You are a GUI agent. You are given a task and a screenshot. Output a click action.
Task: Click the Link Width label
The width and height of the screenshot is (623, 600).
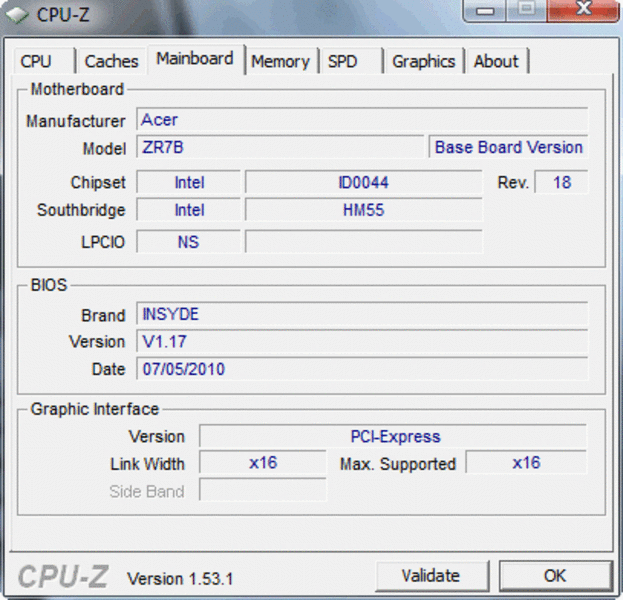(x=147, y=464)
